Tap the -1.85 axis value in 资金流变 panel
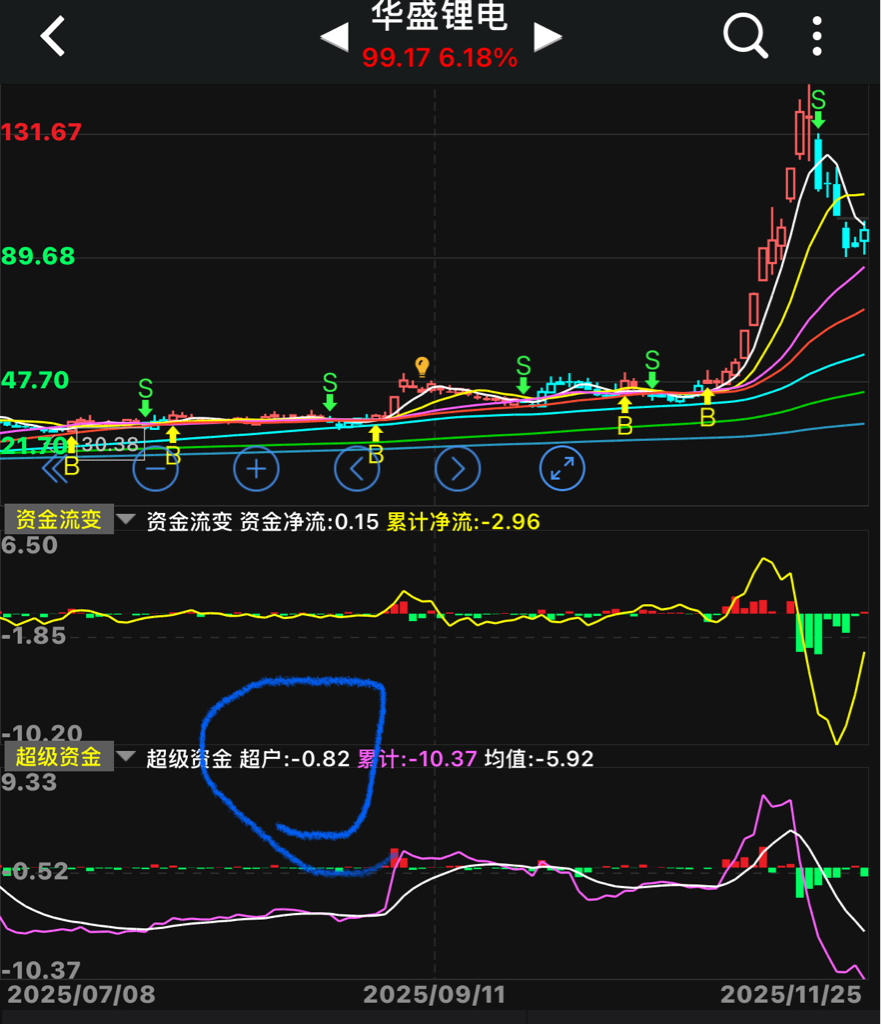The image size is (881, 1024). click(33, 635)
